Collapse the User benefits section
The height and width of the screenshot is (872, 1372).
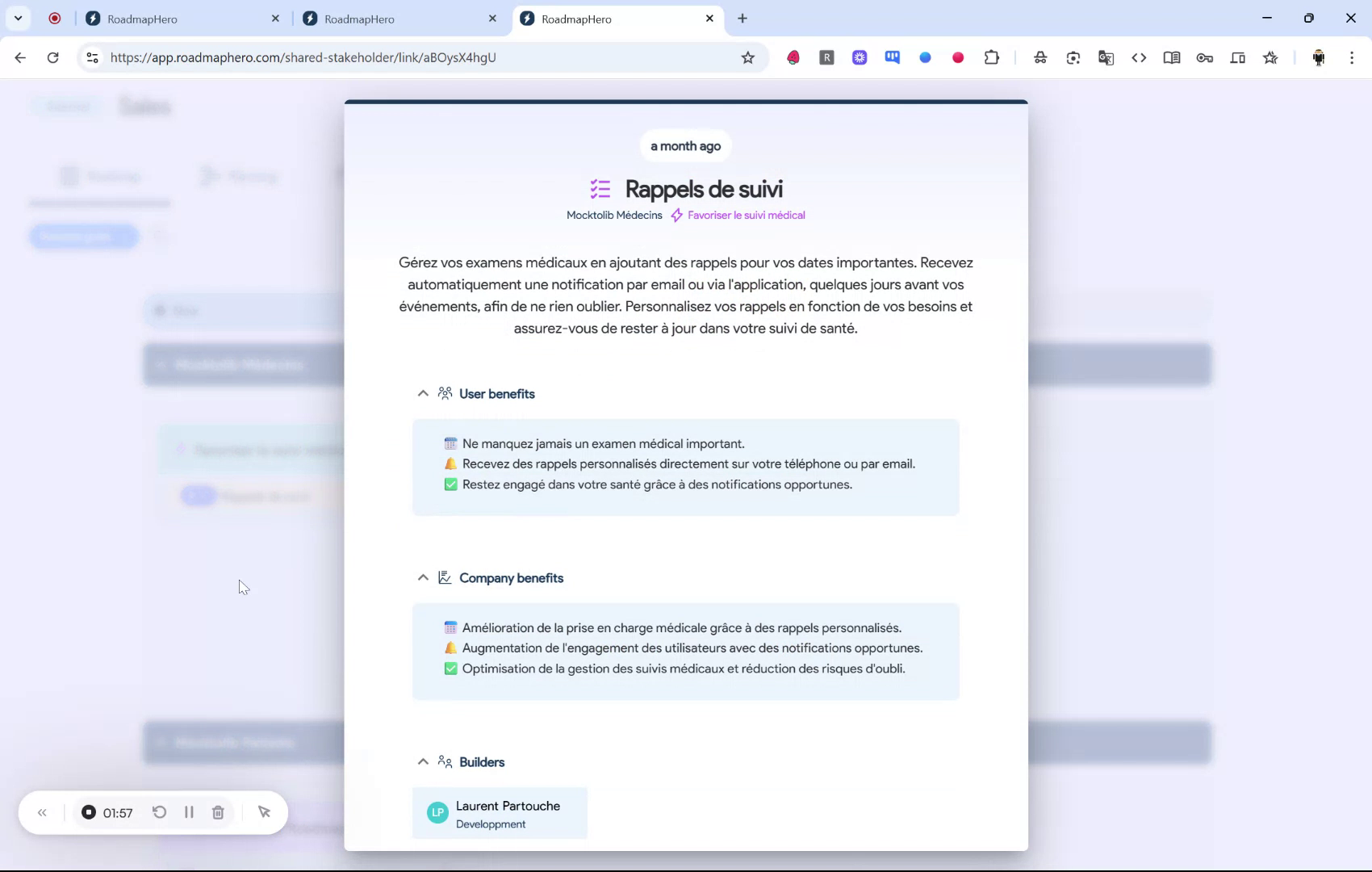[422, 393]
